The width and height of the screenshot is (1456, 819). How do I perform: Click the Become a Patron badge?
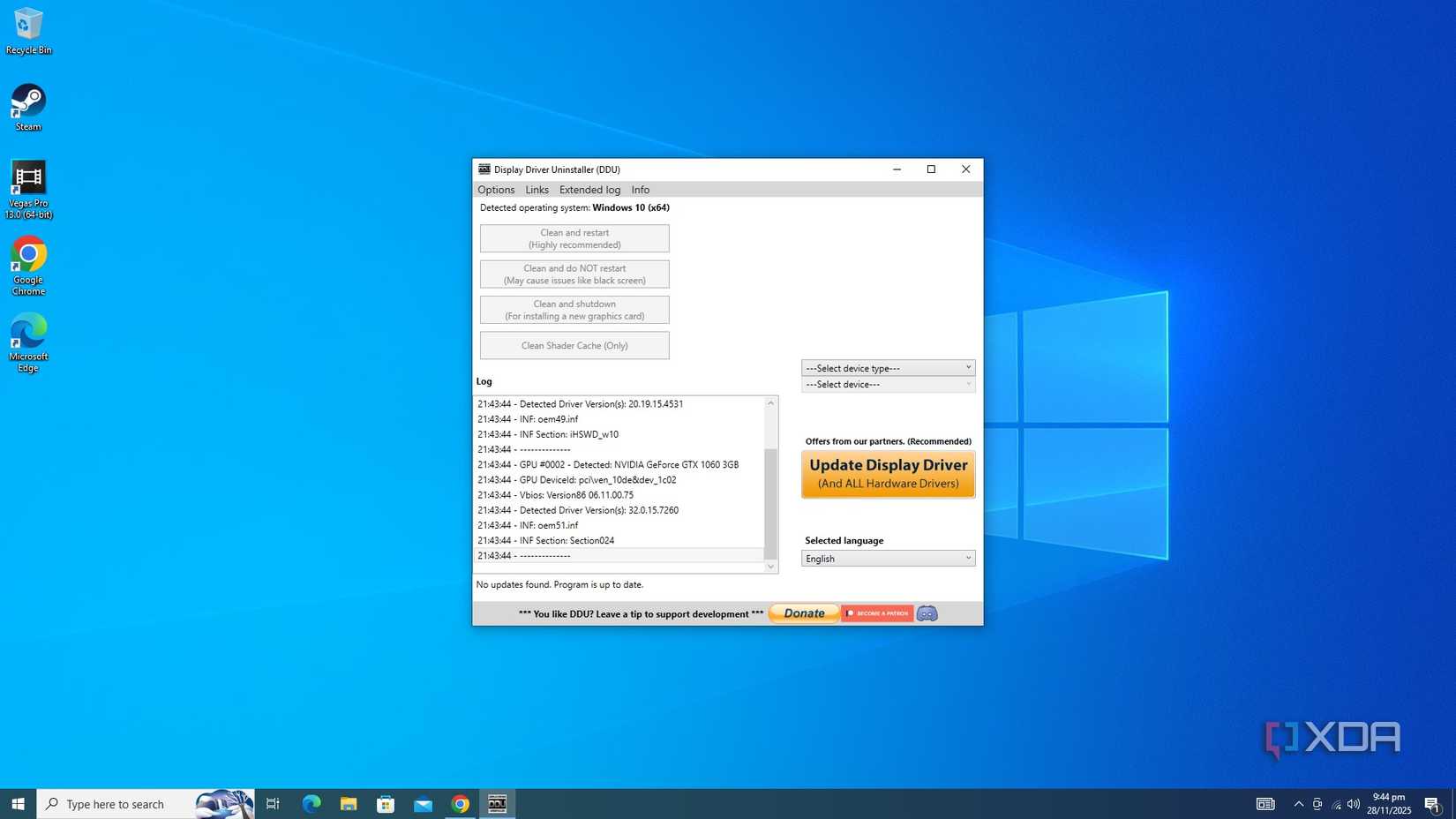tap(877, 613)
